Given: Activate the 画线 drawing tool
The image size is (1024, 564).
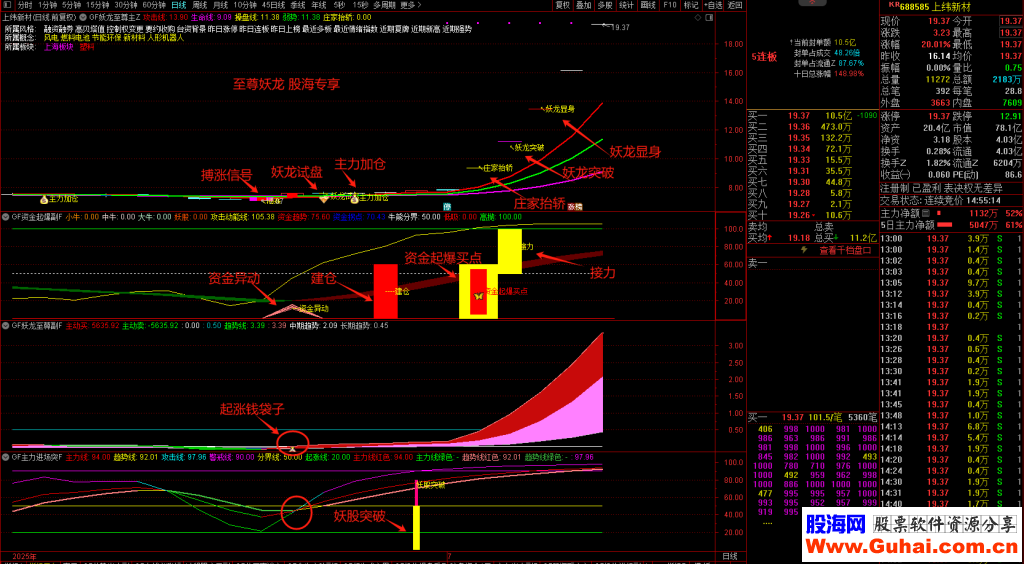Looking at the screenshot, I should (648, 5).
